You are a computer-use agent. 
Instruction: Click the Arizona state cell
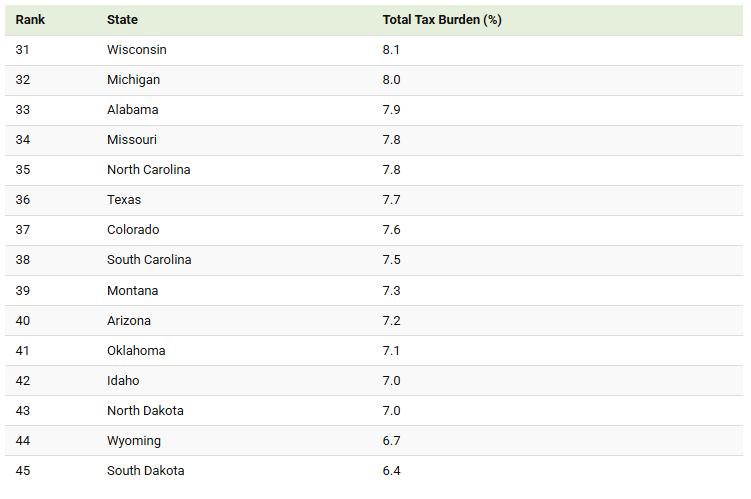[129, 321]
